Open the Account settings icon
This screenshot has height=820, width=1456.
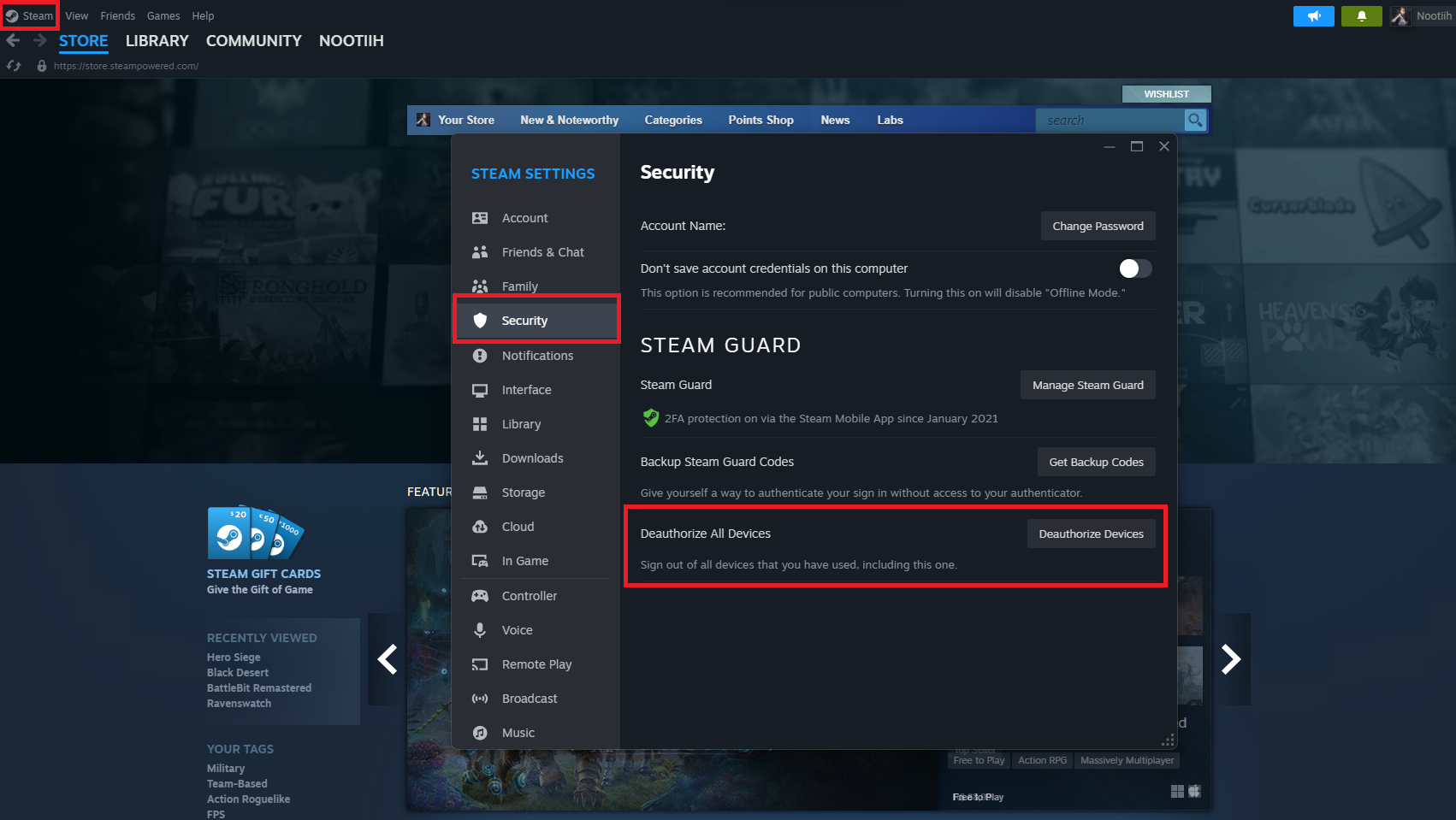click(x=480, y=218)
